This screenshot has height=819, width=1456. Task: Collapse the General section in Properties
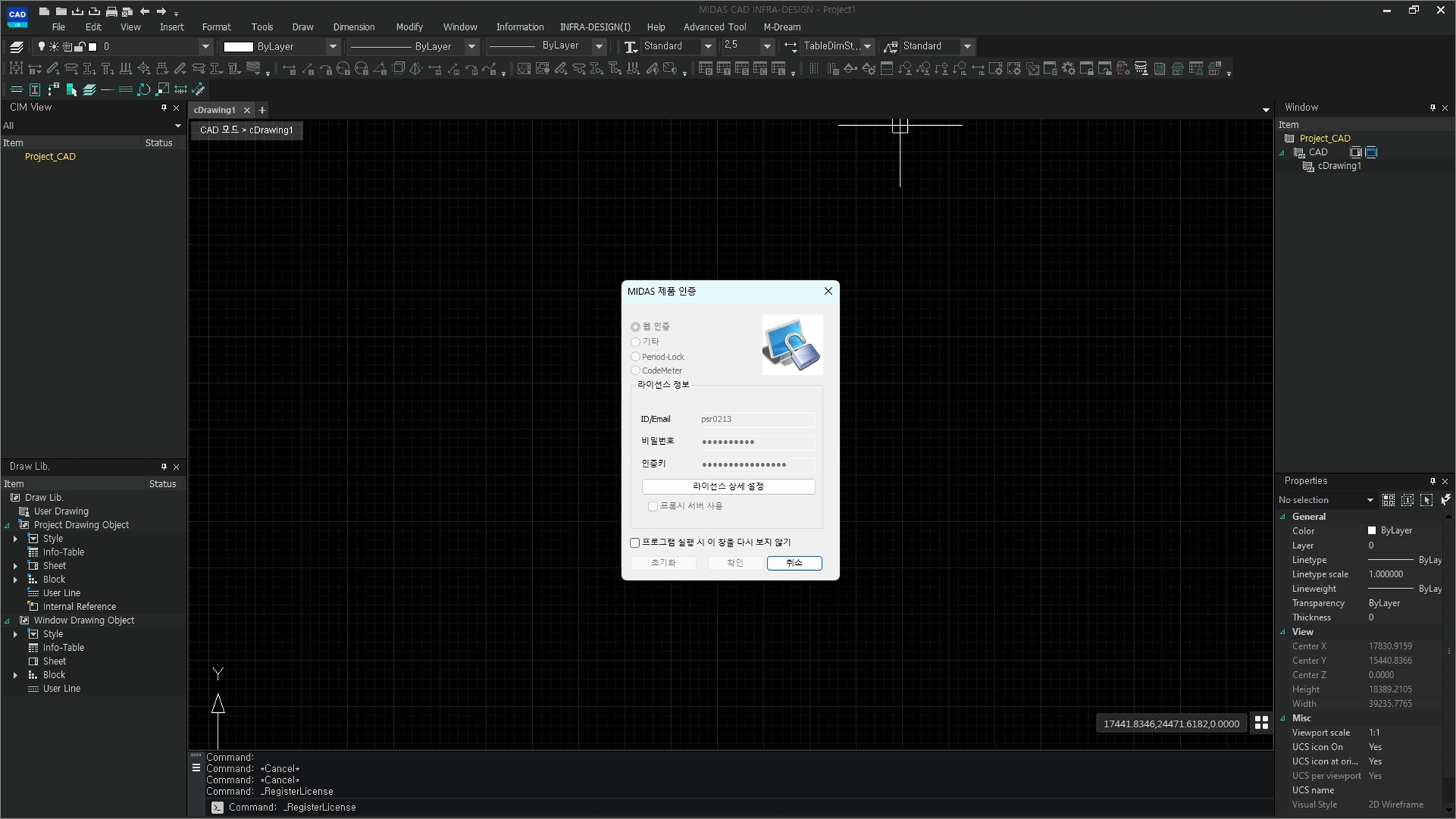(1283, 516)
